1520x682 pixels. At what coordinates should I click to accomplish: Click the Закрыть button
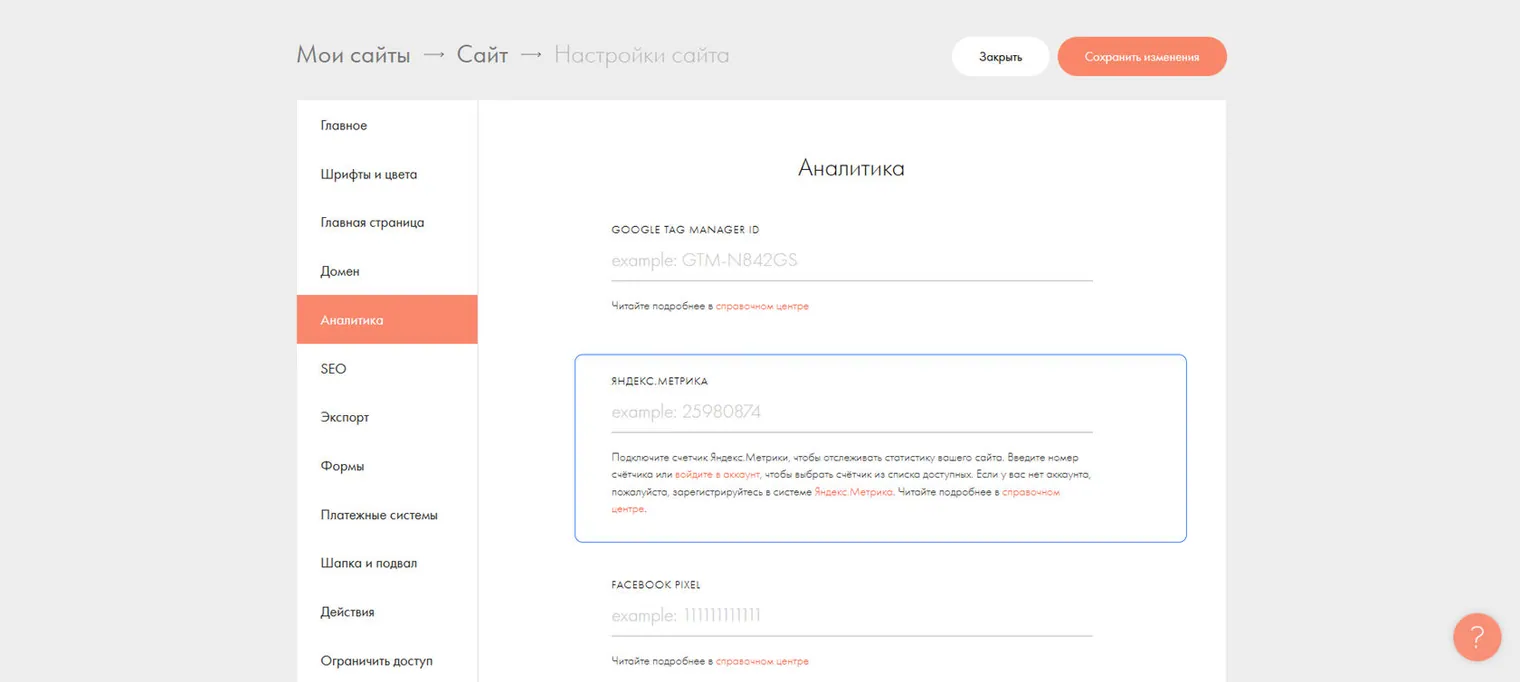(x=1000, y=57)
